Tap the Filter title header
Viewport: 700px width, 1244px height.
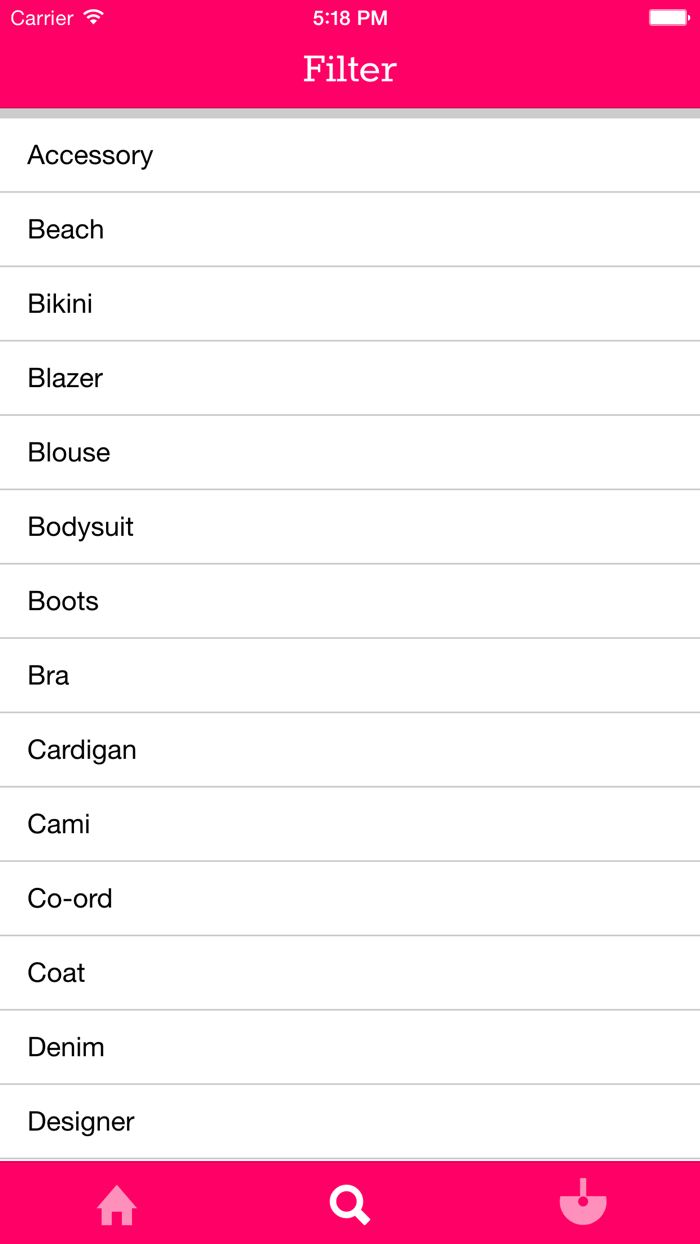pyautogui.click(x=350, y=69)
